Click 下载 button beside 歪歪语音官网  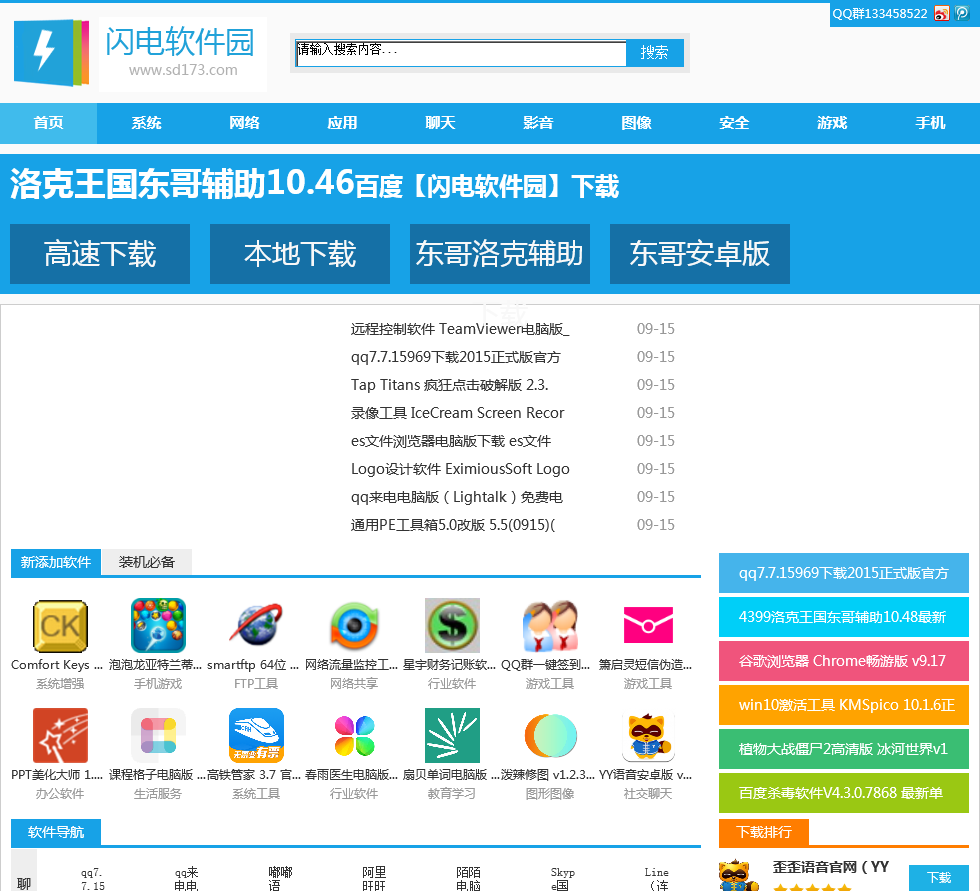pos(939,878)
